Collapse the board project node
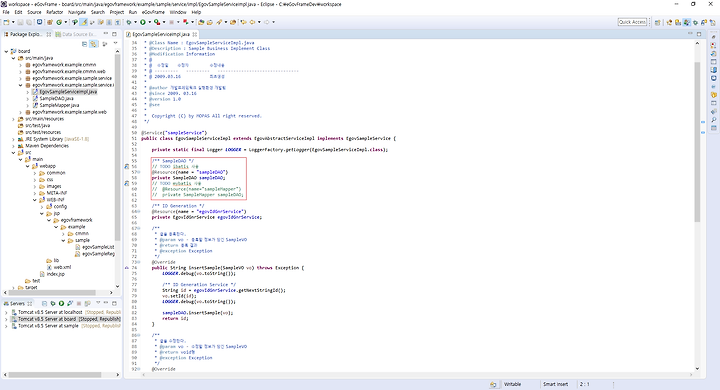This screenshot has height=390, width=720. pyautogui.click(x=6, y=51)
